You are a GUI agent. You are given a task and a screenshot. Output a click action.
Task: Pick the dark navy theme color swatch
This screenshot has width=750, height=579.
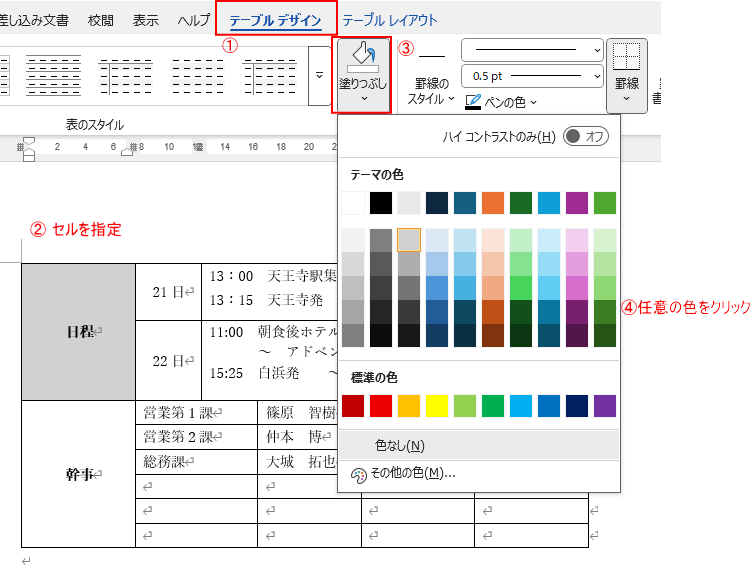(x=437, y=203)
